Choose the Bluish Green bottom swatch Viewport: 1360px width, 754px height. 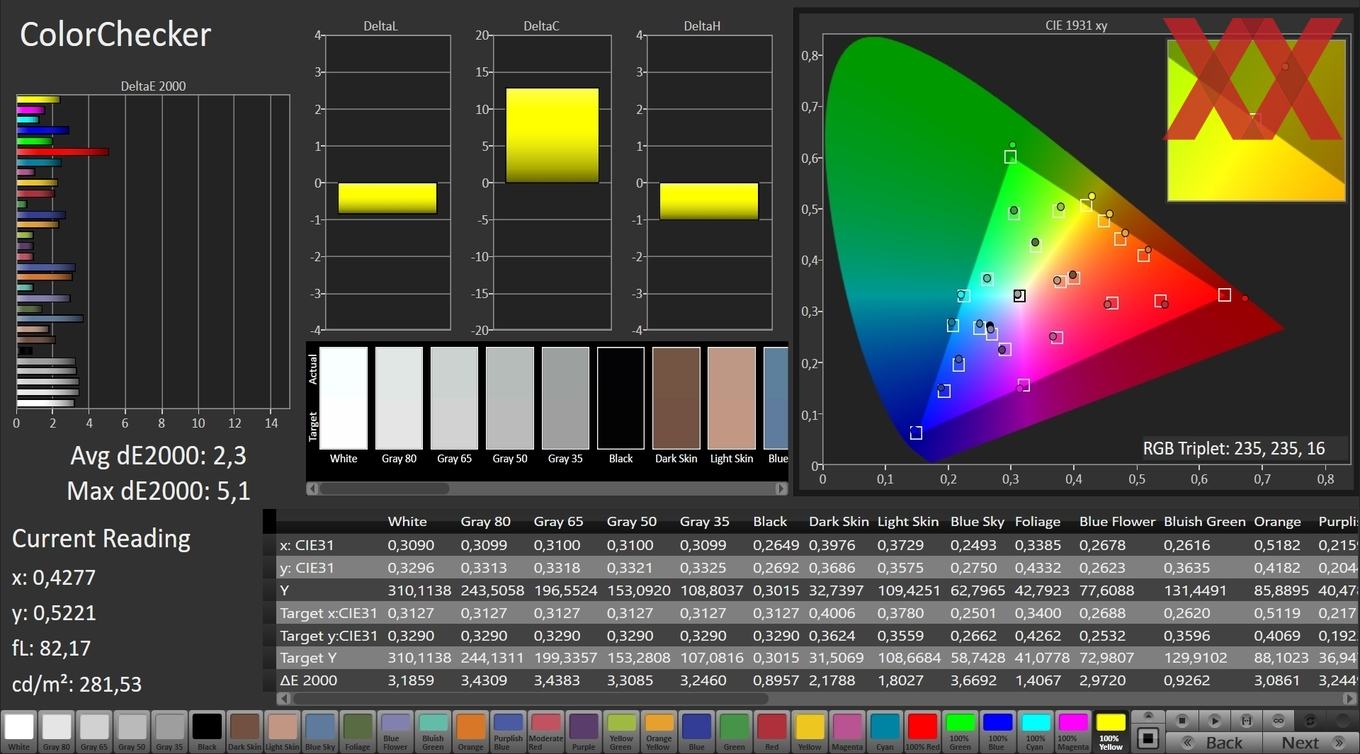point(433,731)
